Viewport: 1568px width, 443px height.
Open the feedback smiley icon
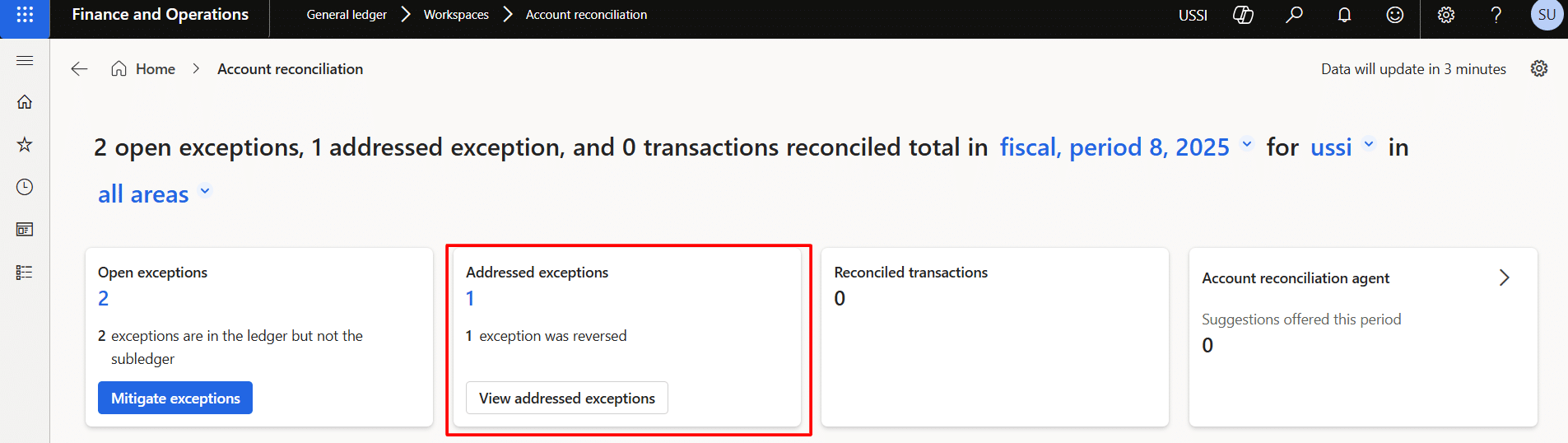[x=1394, y=15]
